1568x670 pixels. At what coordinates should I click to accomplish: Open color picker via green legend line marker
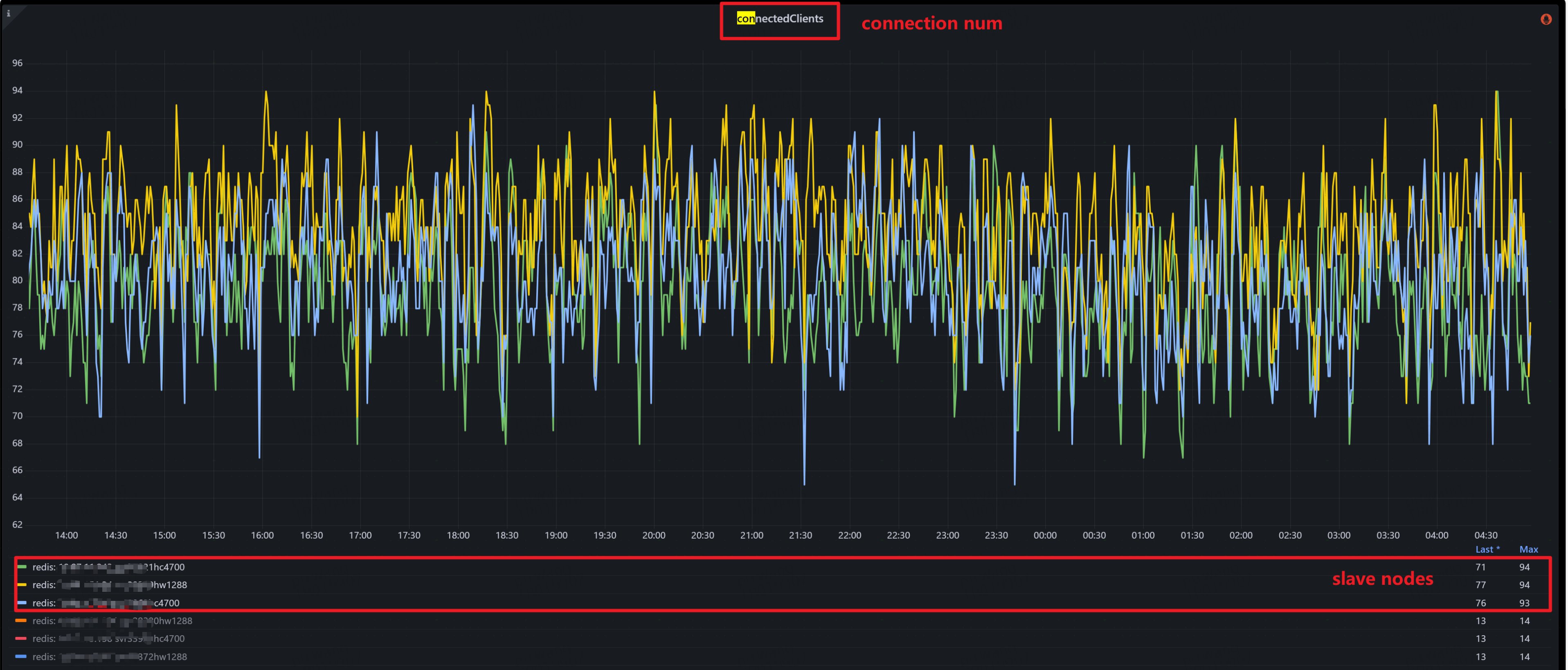pos(22,567)
